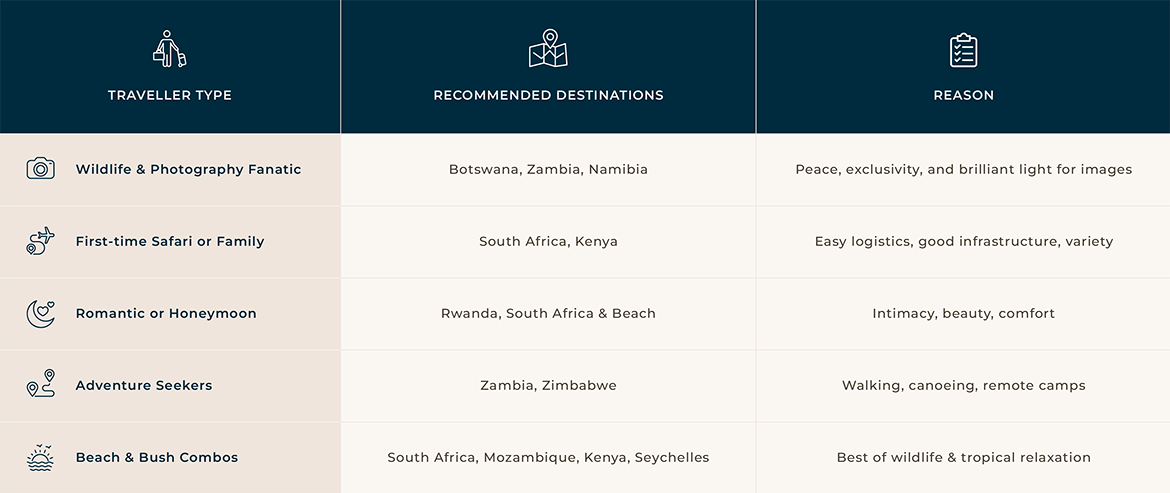Click the route pins adventure icon
The image size is (1170, 493).
click(40, 385)
